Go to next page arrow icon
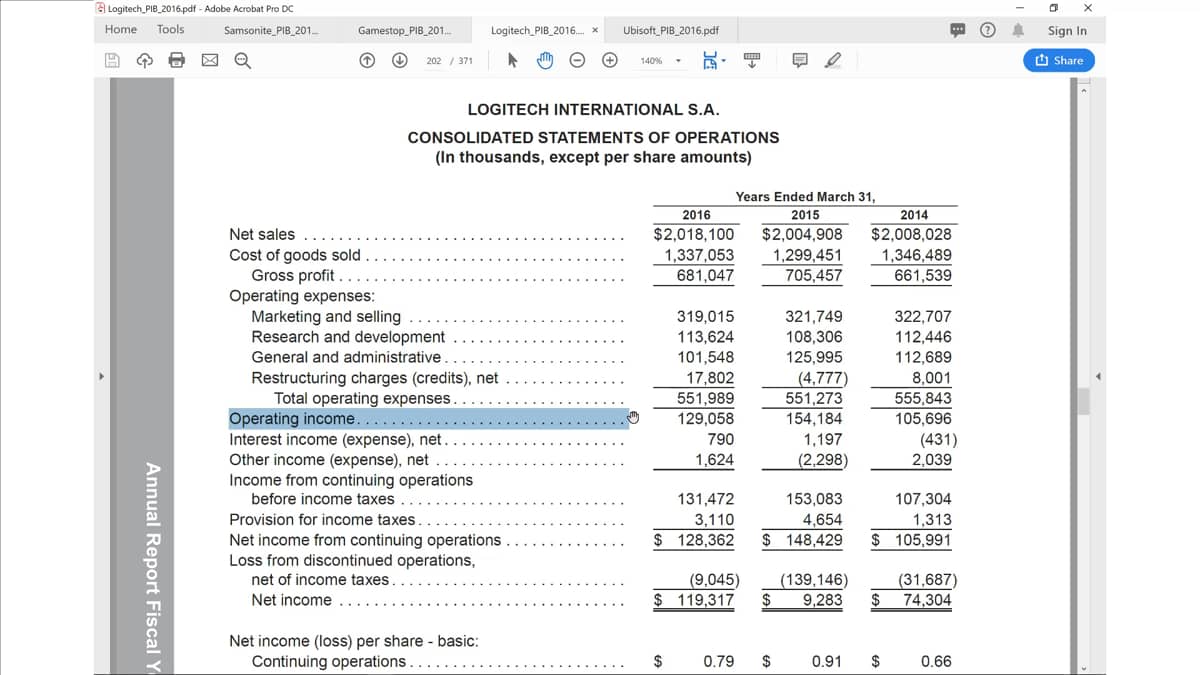The image size is (1200, 675). 399,60
